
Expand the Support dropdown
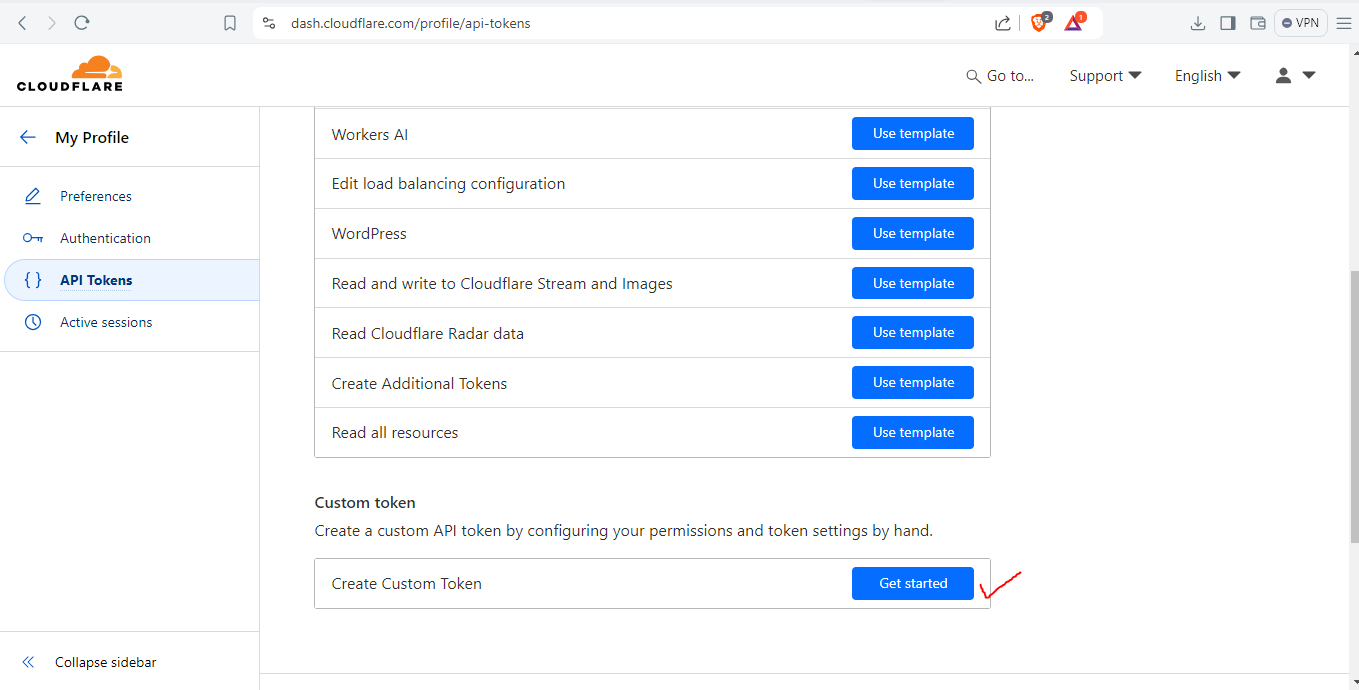(x=1105, y=76)
